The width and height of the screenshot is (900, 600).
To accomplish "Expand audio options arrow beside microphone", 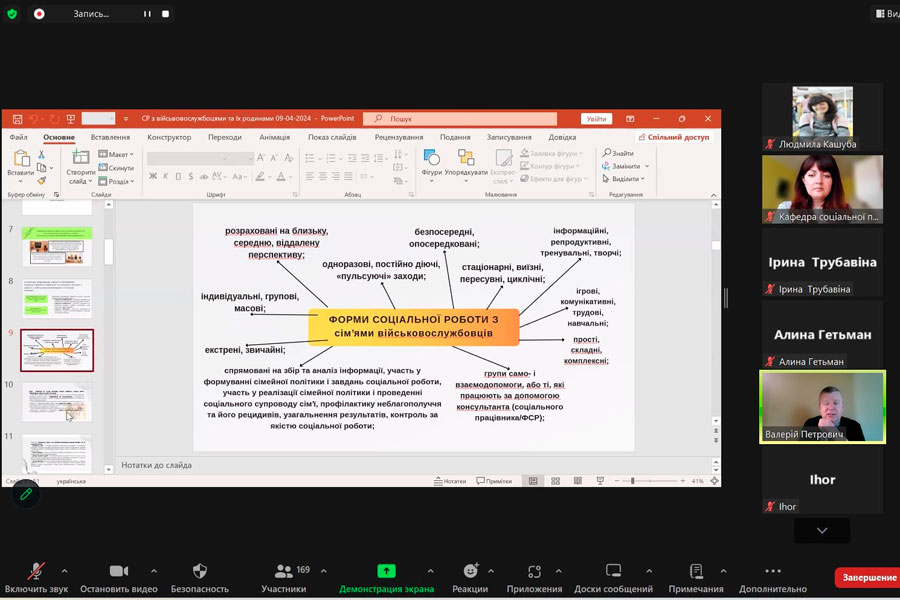I will click(x=64, y=571).
